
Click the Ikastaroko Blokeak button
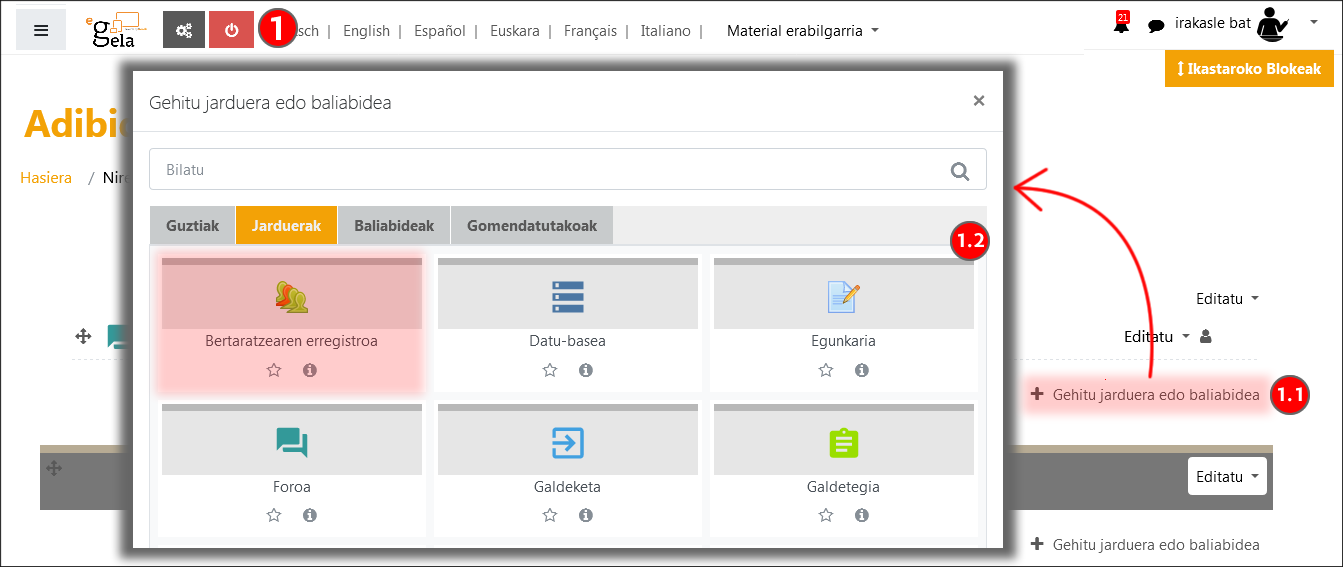pyautogui.click(x=1249, y=69)
